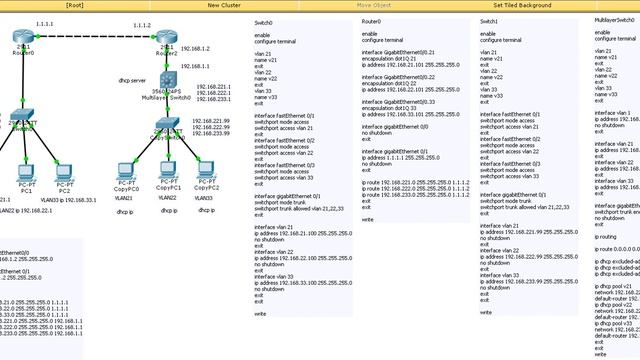Click 'ip route 192.168.221.0 255.255.255.0 1.1.1.2' line
The image size is (640, 360).
tap(416, 182)
